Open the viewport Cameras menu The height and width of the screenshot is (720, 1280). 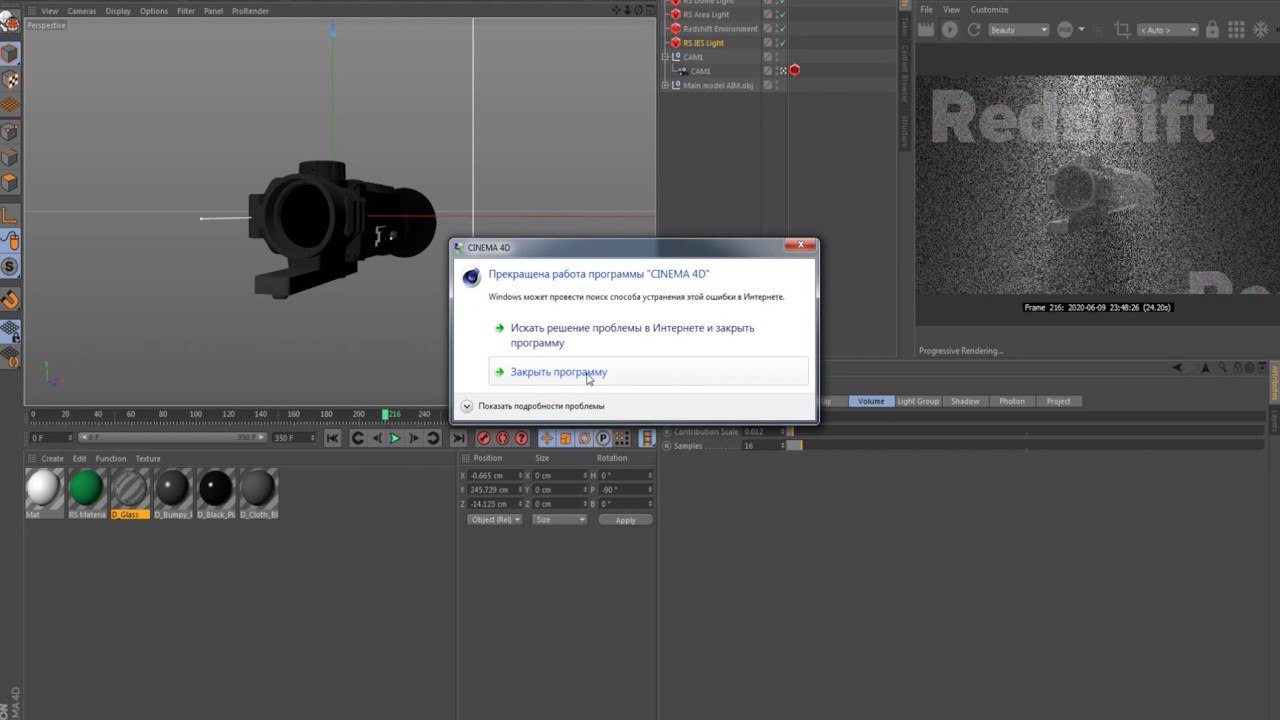pyautogui.click(x=82, y=11)
